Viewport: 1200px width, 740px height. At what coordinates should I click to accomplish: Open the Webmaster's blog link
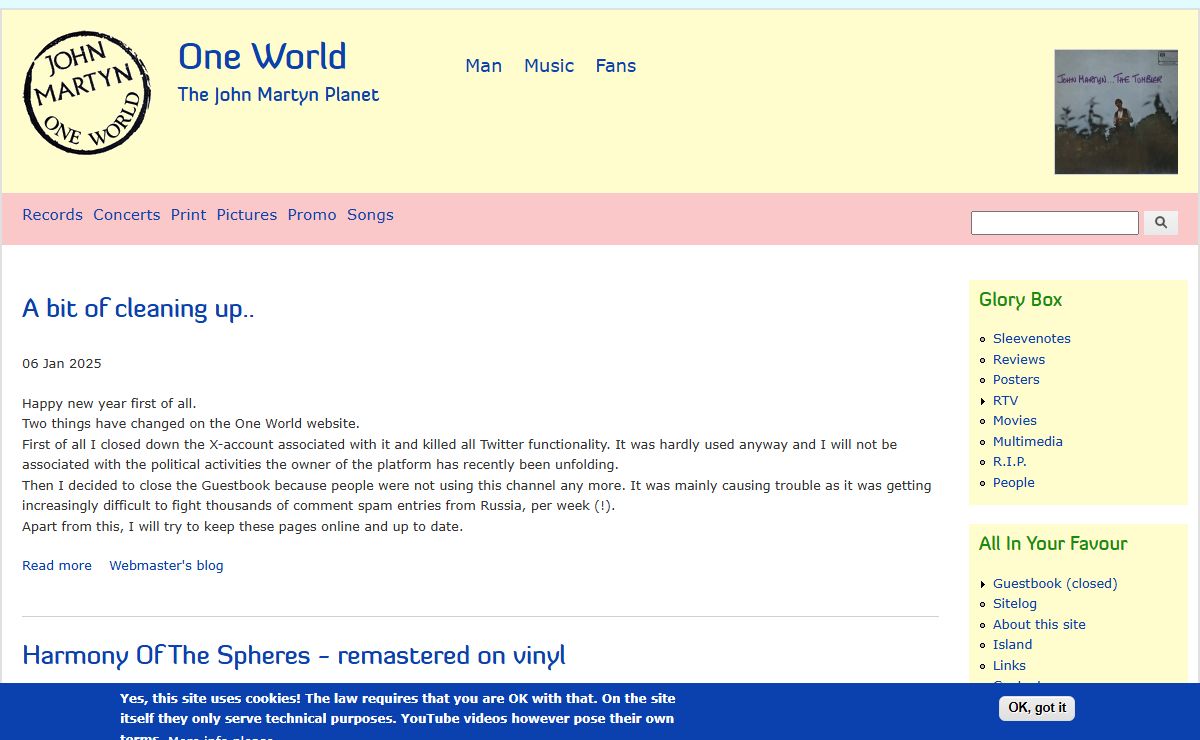(x=166, y=566)
